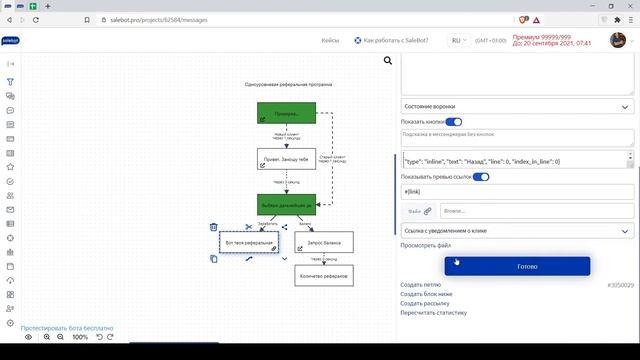Click the Brave shields icon in address bar
Screen dimensions: 640x360
(x=523, y=20)
